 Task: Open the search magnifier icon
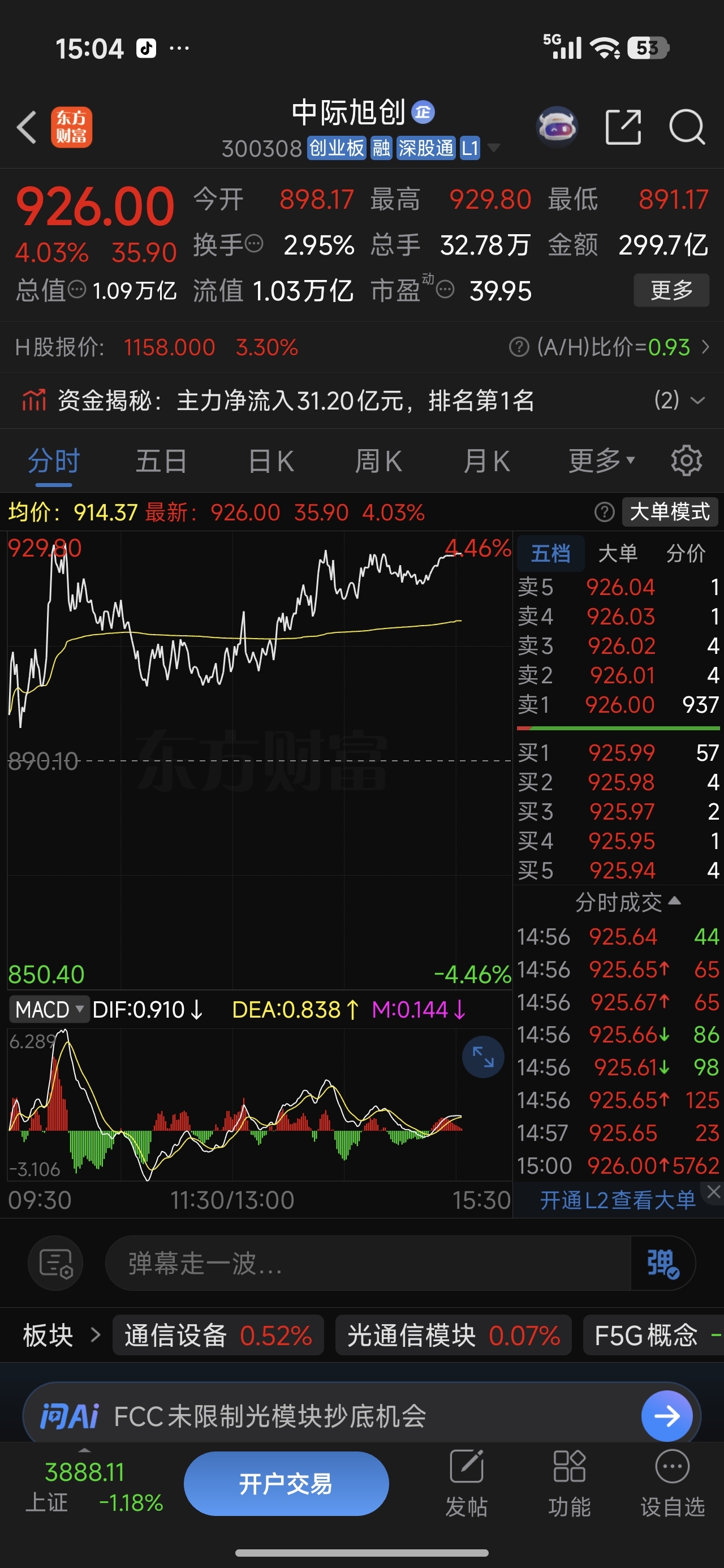click(687, 127)
